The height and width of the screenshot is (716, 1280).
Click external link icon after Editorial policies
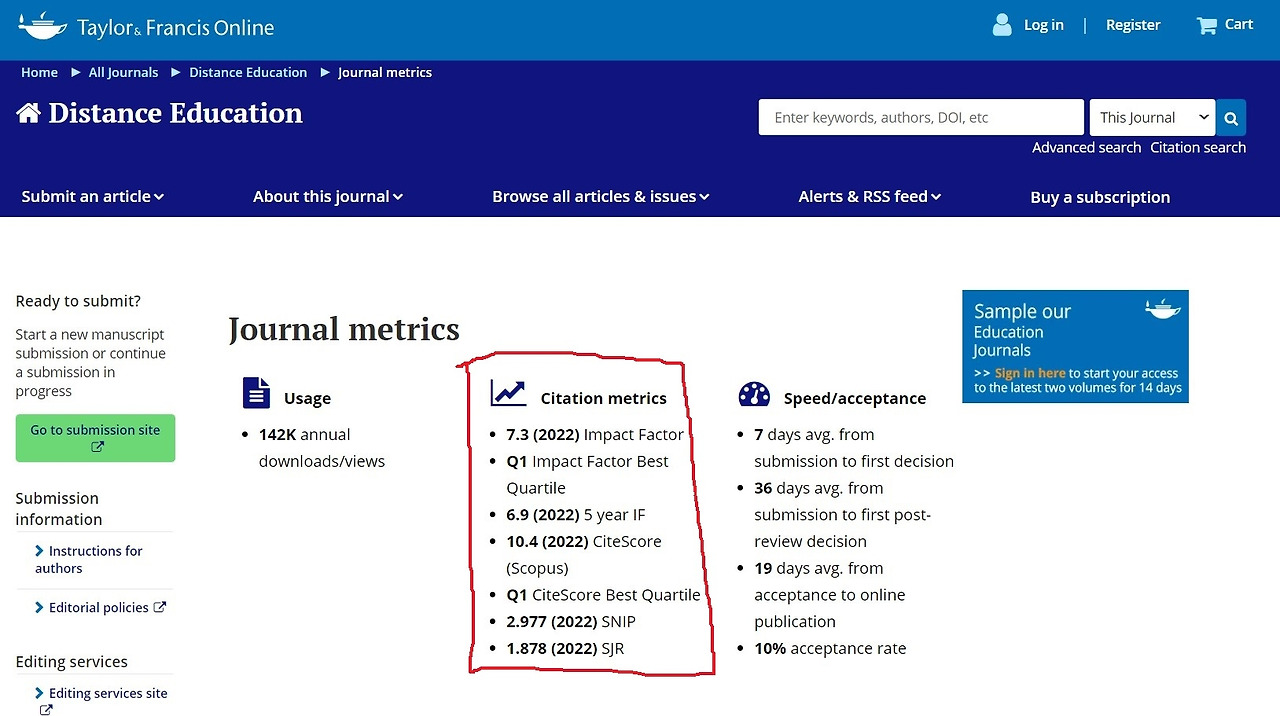pos(160,607)
